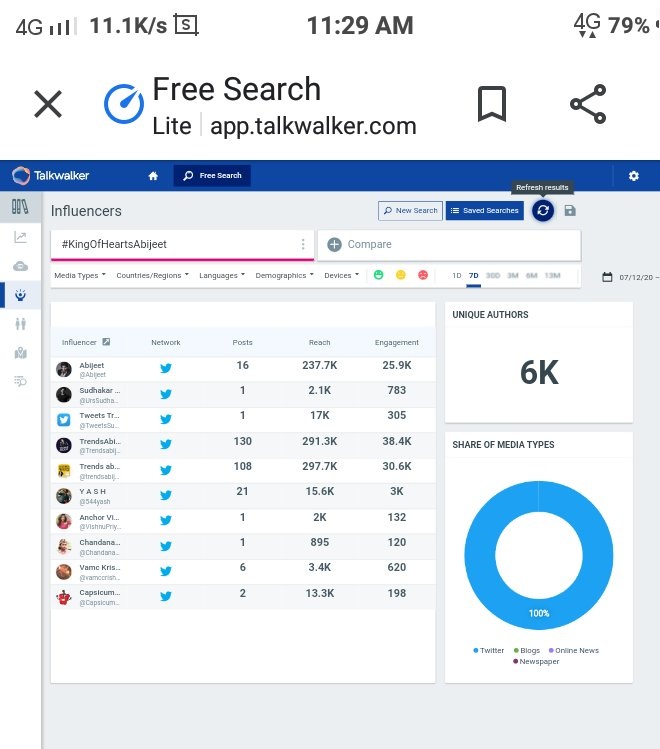Click 237.7K reach value for Abijeet
This screenshot has width=660, height=749.
[x=319, y=365]
